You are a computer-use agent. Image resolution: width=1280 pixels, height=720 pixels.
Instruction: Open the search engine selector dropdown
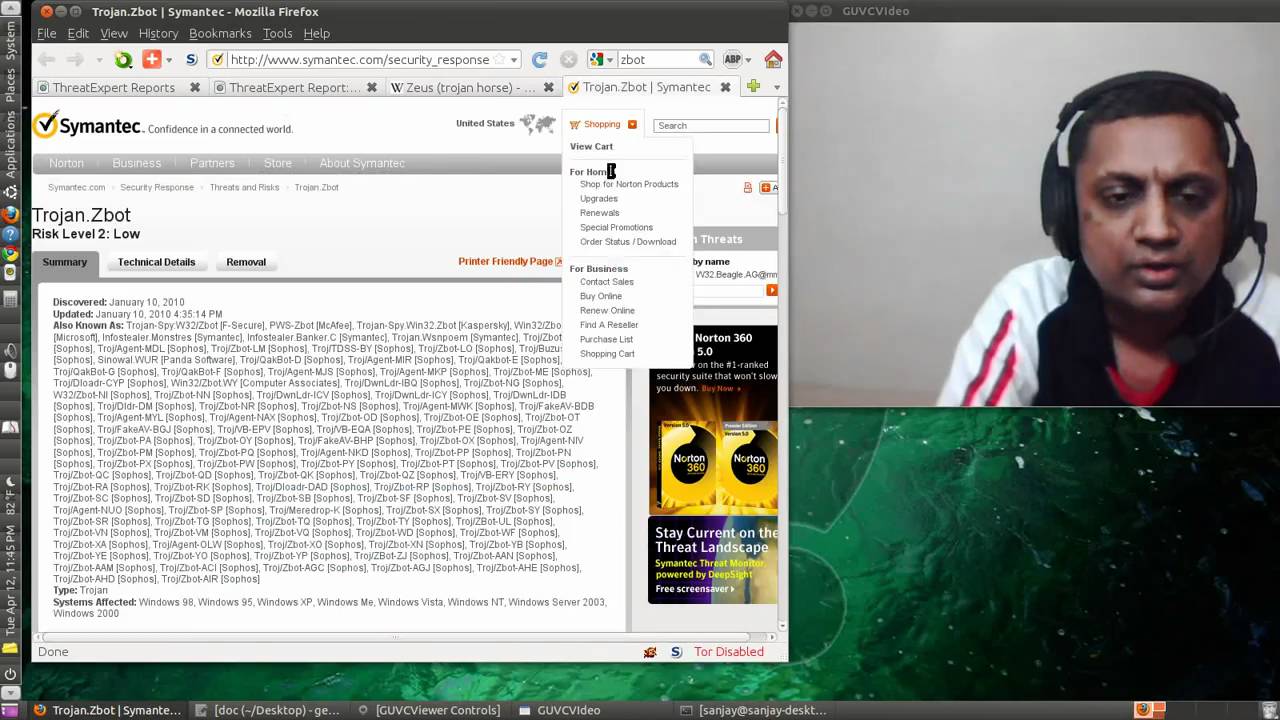609,60
